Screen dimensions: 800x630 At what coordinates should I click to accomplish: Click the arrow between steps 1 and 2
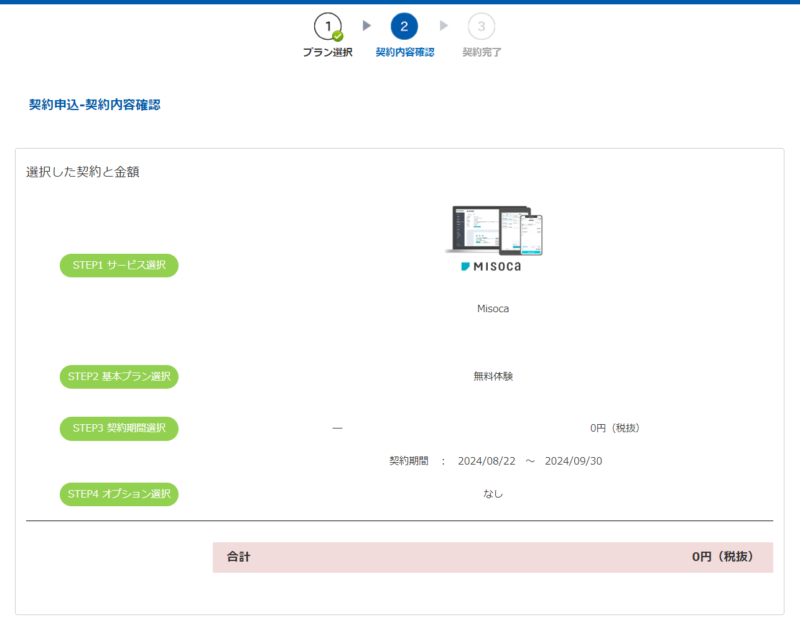[x=367, y=25]
